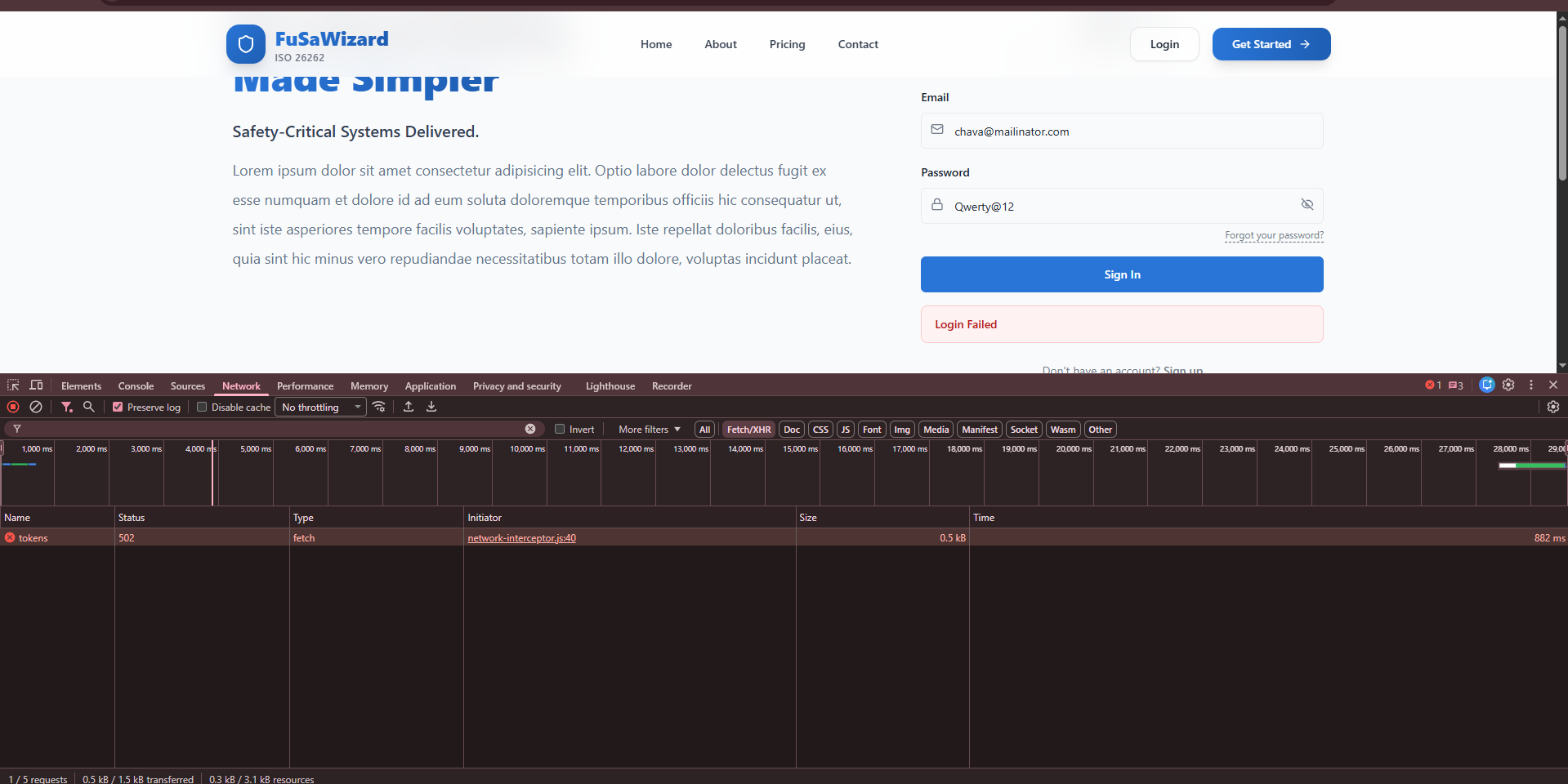Toggle device toolbar icon in DevTools

point(36,385)
